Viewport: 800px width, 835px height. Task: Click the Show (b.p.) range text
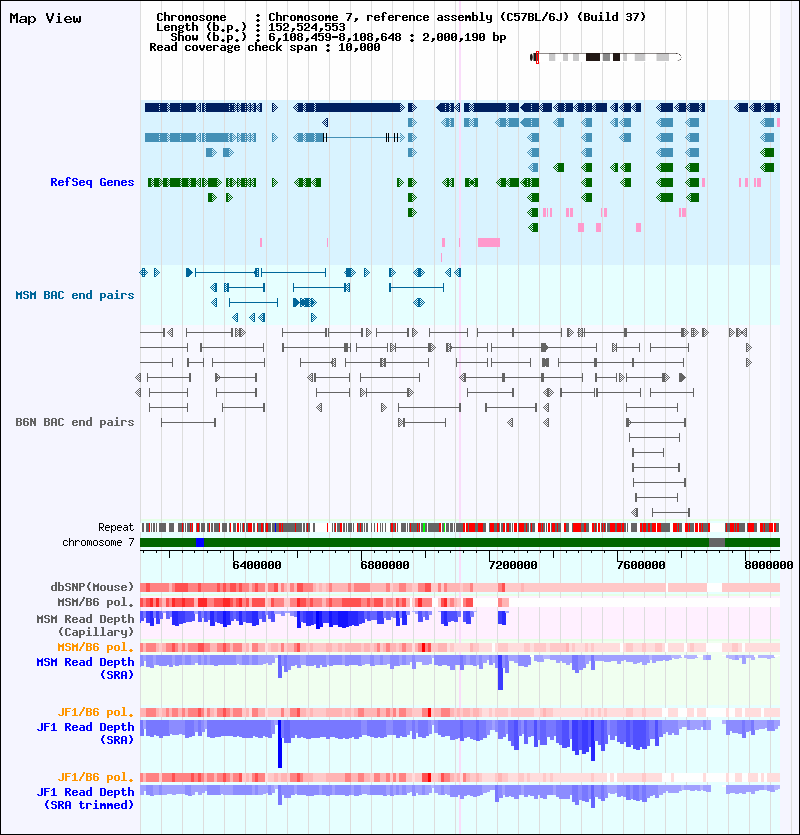coord(338,37)
